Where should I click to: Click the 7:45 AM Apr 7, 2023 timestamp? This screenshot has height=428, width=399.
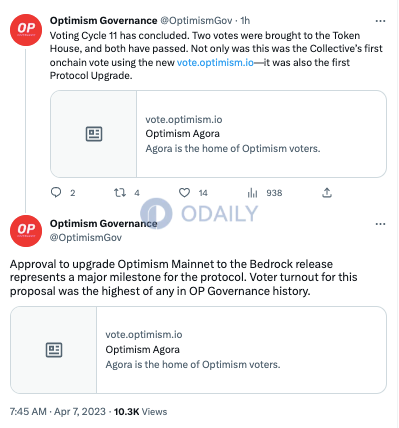coord(58,412)
